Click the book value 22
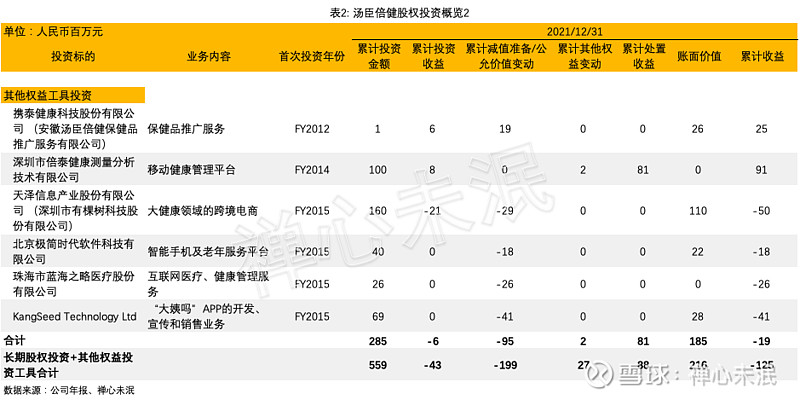Image resolution: width=800 pixels, height=400 pixels. (697, 251)
